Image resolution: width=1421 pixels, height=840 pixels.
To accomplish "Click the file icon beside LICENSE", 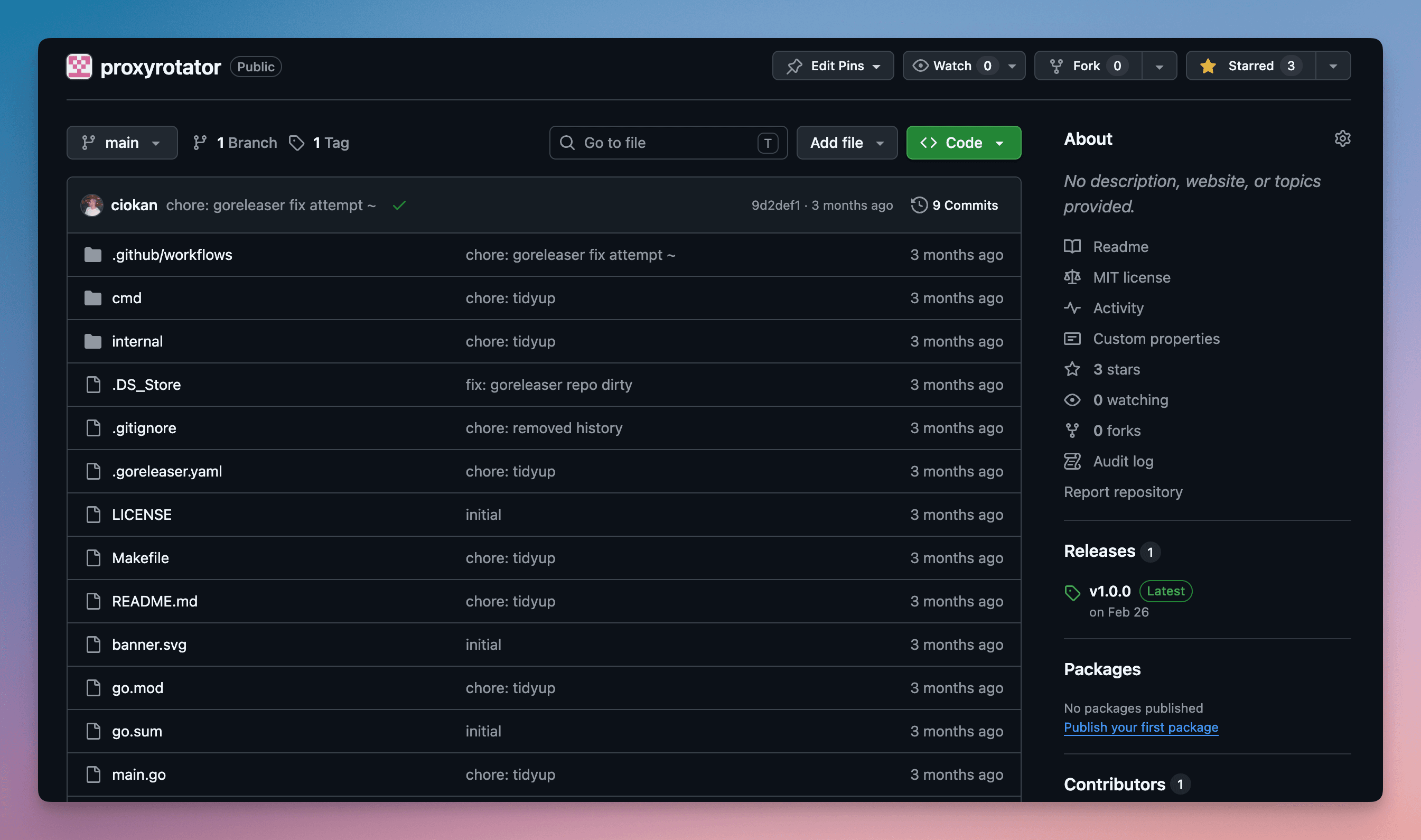I will pos(94,515).
